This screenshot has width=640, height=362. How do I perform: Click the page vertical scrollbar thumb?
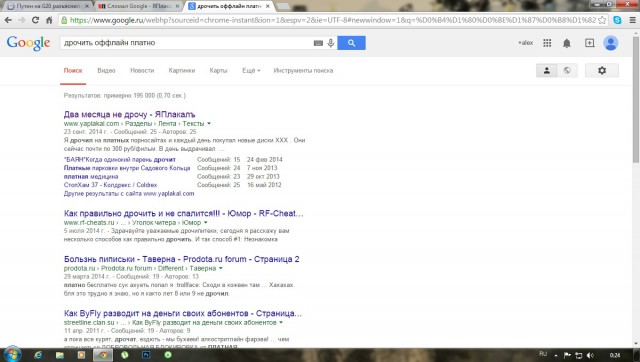click(636, 100)
